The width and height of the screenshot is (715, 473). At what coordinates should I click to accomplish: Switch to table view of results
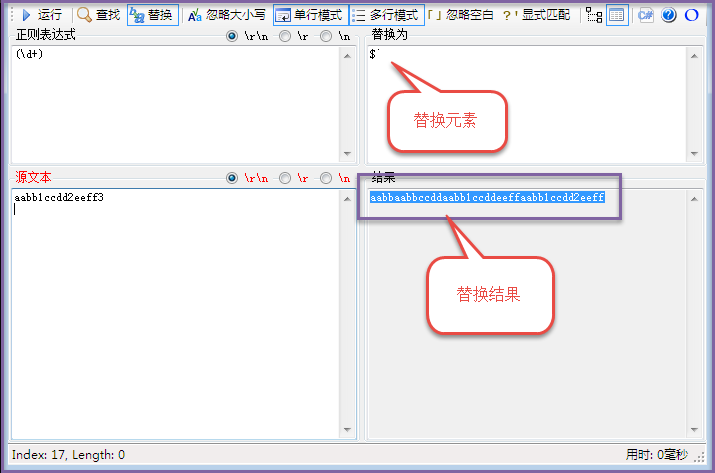tap(617, 15)
